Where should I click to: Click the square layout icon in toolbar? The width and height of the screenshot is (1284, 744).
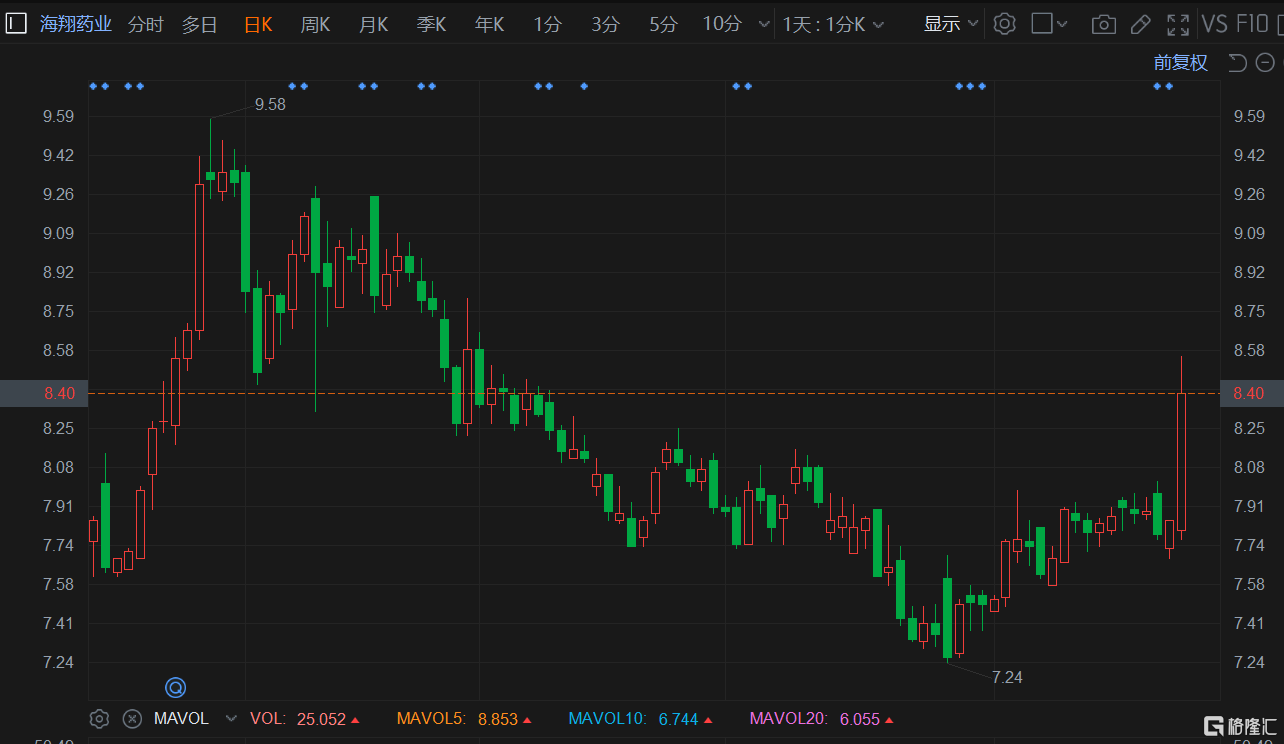[x=1042, y=24]
